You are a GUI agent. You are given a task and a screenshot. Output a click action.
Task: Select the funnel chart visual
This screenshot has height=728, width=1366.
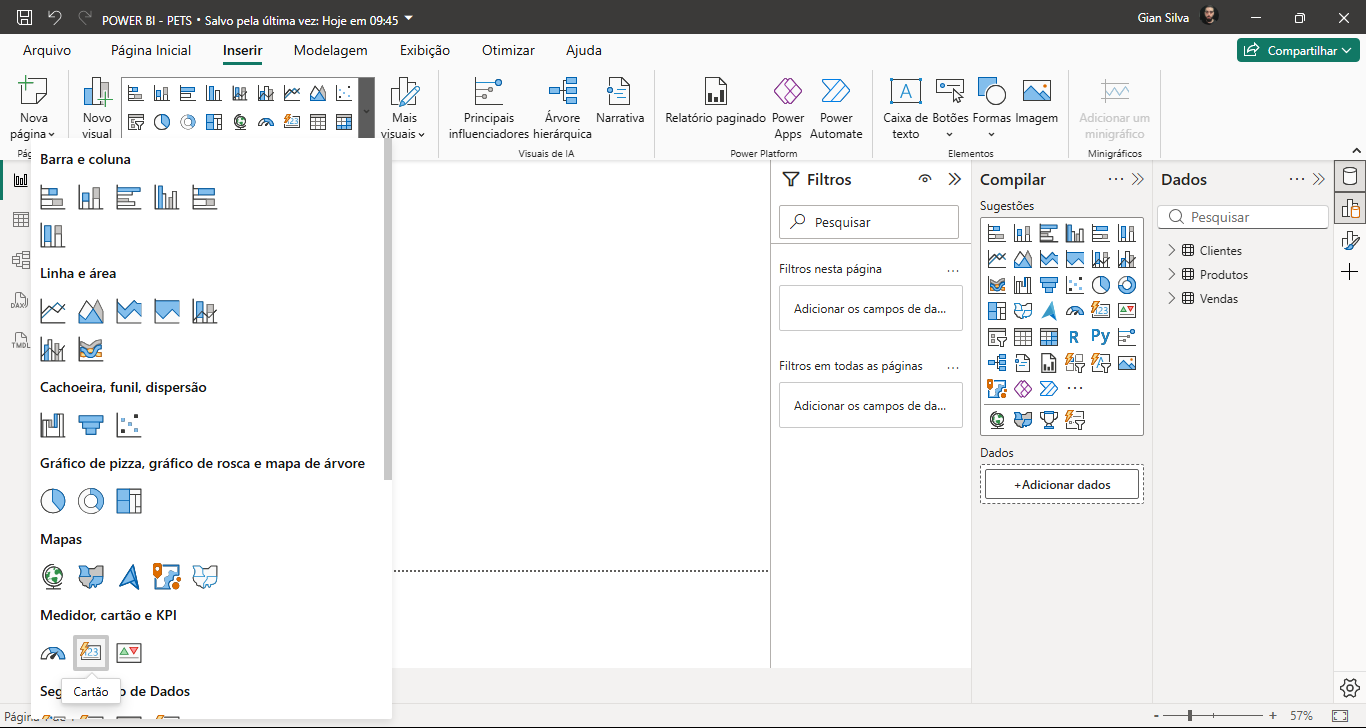pyautogui.click(x=91, y=425)
